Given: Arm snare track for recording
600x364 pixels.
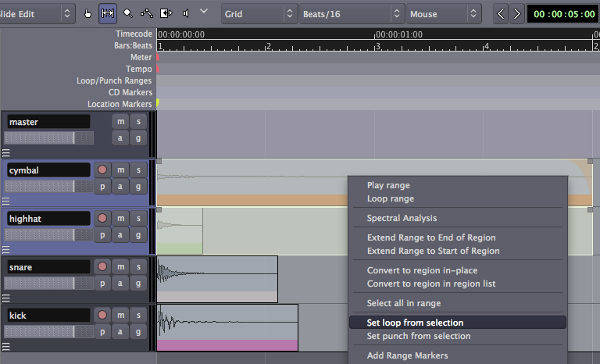Looking at the screenshot, I should [102, 267].
